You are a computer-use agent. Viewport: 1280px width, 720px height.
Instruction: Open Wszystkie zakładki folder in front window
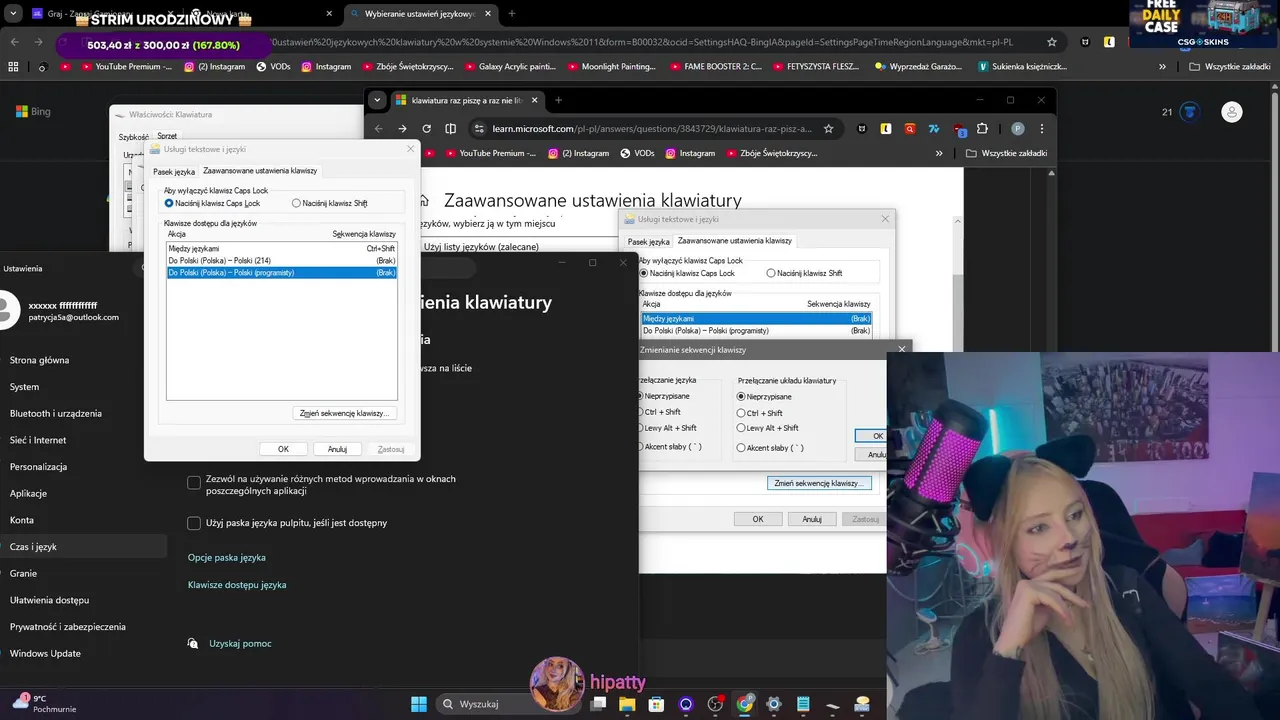tap(1006, 153)
